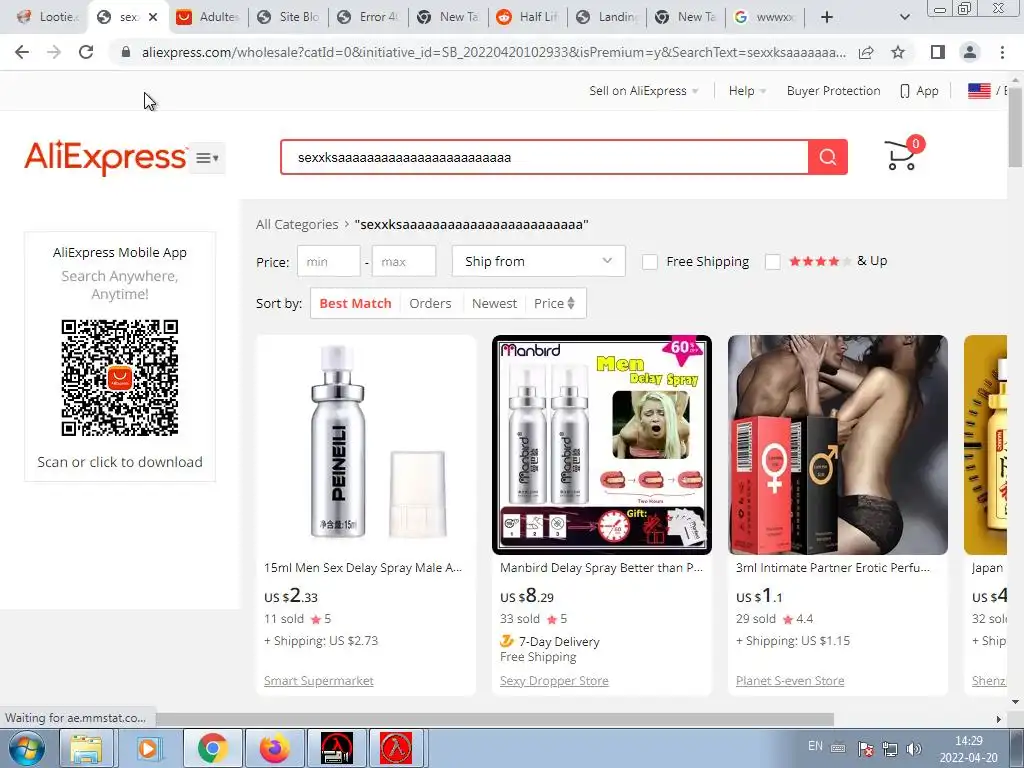
Task: Sort results by Orders
Action: tap(430, 303)
